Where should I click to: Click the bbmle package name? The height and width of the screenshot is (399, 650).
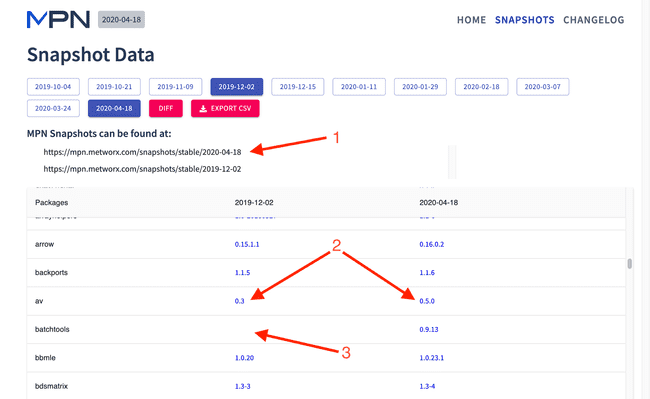coord(45,358)
